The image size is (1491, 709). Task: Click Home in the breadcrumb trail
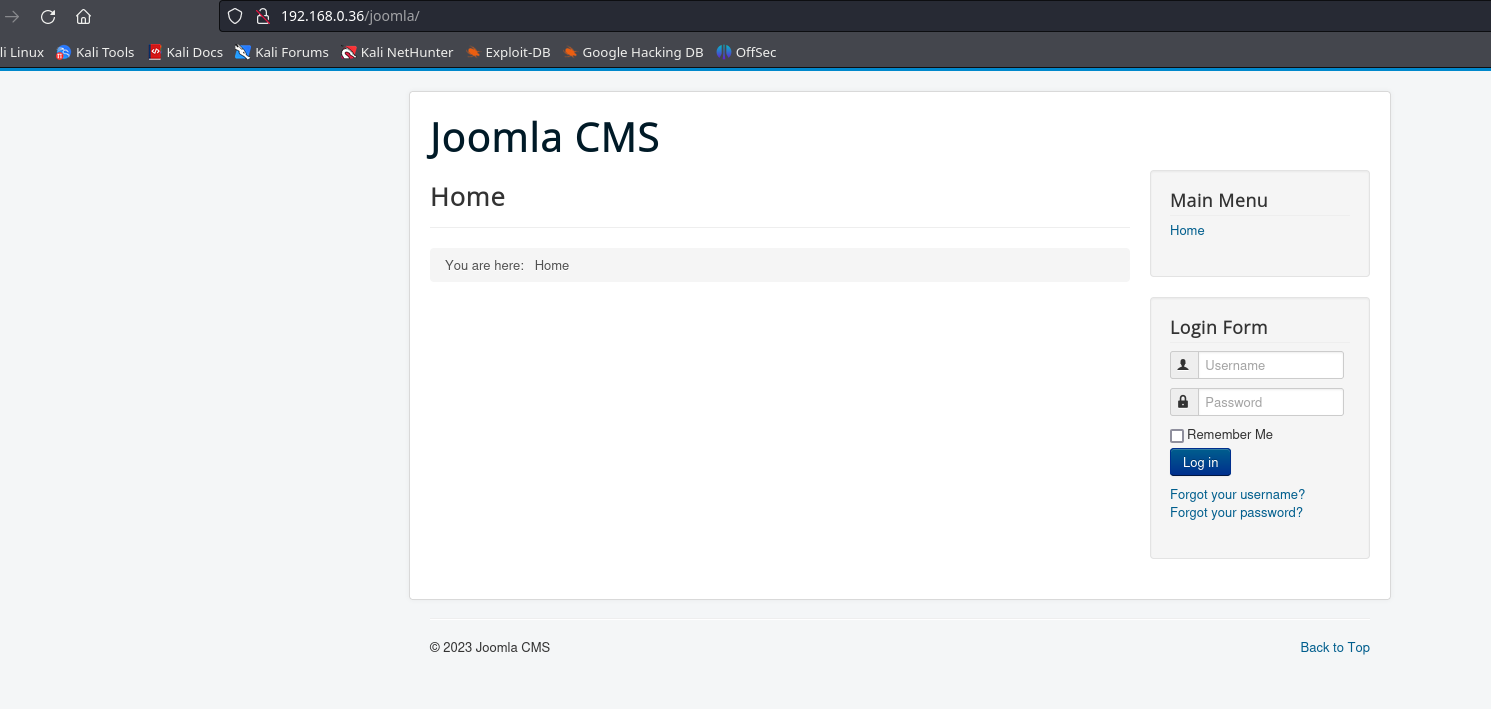tap(552, 265)
